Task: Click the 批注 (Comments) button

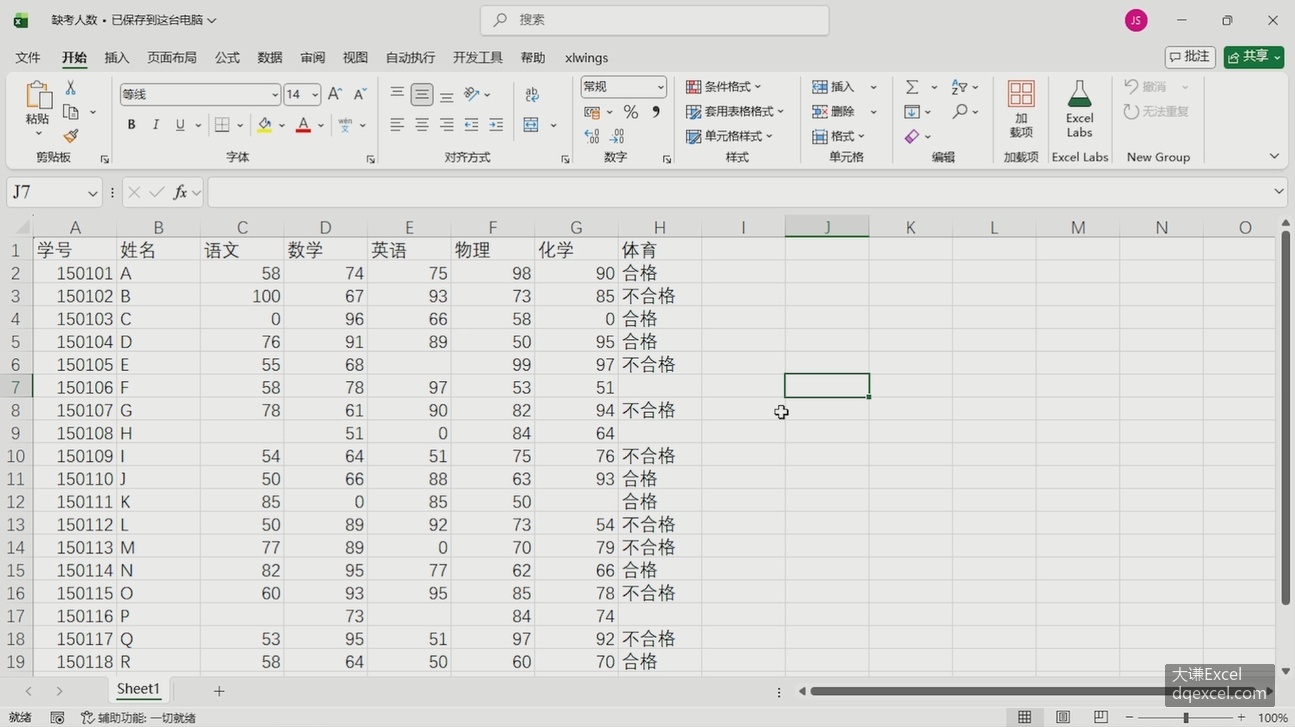Action: (x=1190, y=57)
